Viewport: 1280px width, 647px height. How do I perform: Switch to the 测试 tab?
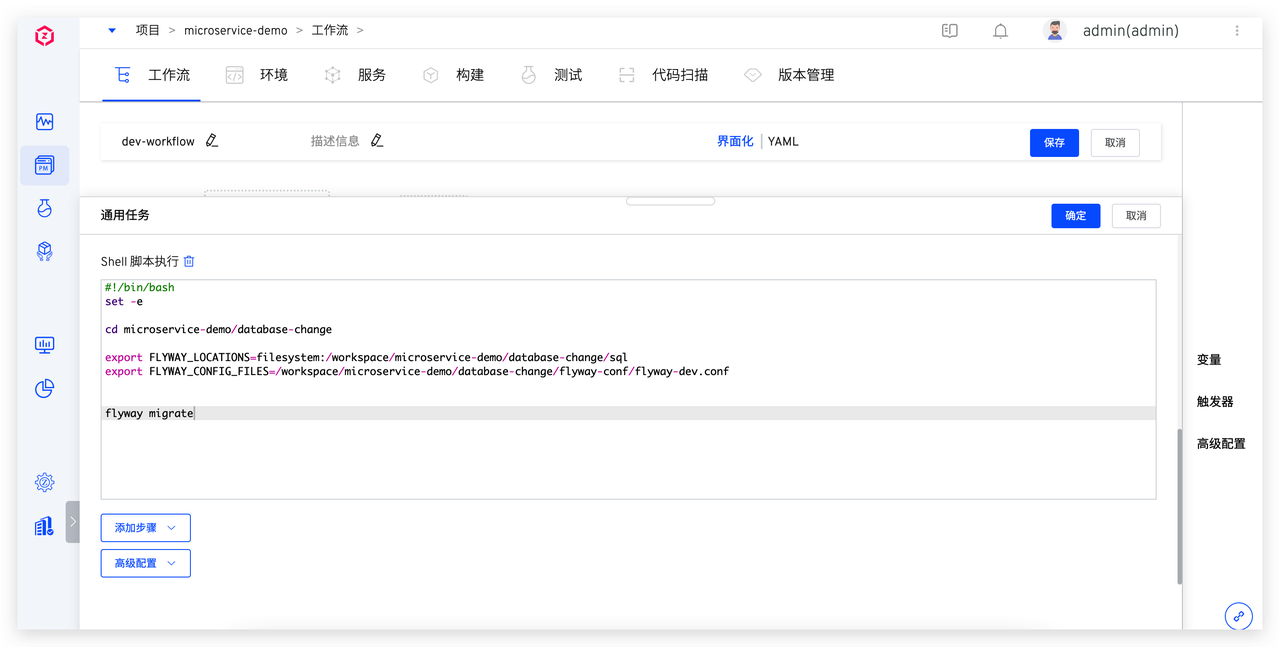click(551, 75)
